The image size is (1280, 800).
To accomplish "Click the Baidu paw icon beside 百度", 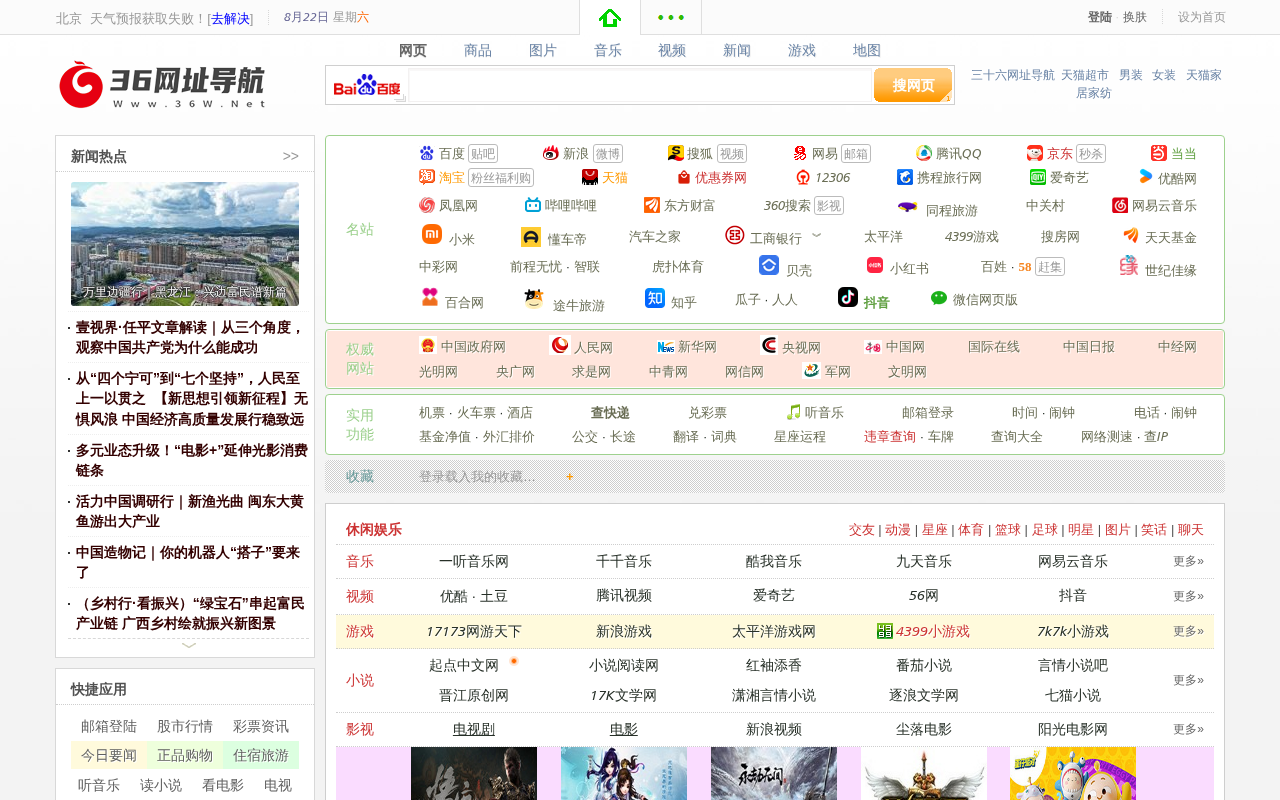I will pyautogui.click(x=427, y=153).
